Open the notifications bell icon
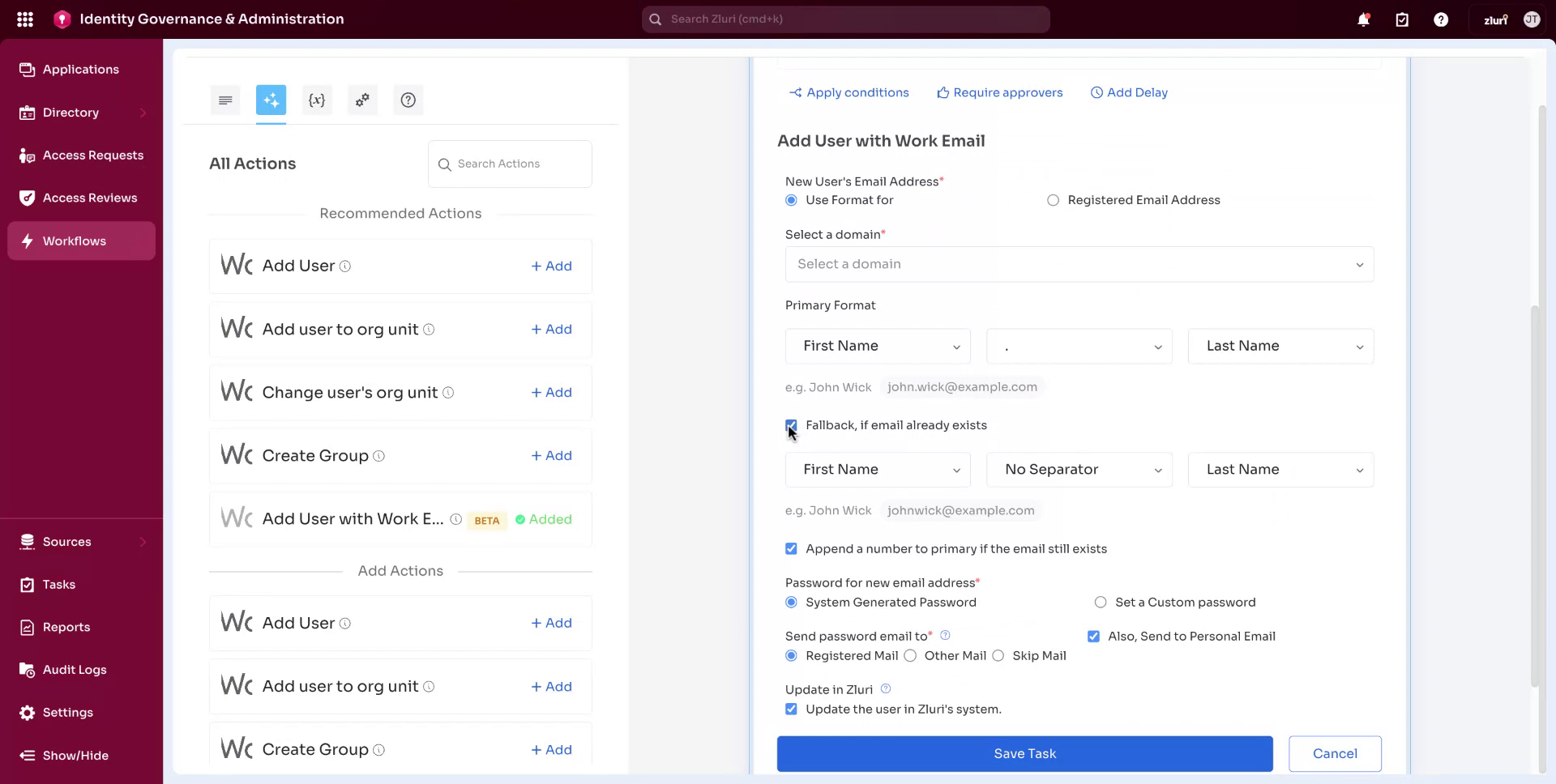The width and height of the screenshot is (1556, 784). click(1363, 19)
